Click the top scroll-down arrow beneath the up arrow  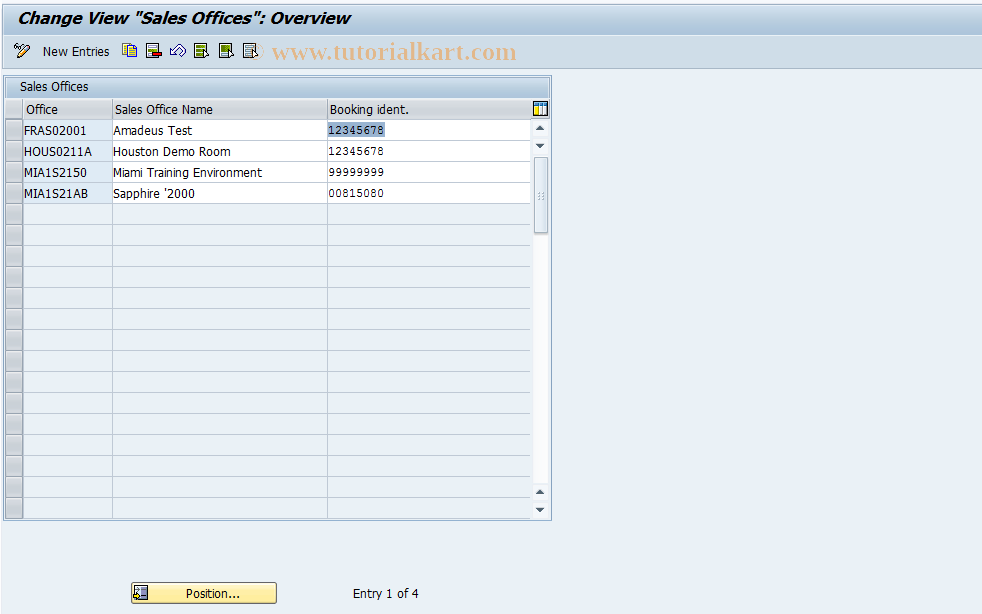pos(540,146)
